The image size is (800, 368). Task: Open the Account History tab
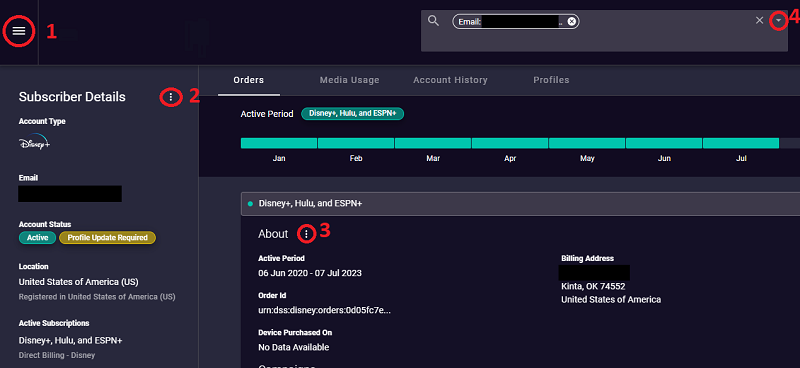click(x=450, y=80)
